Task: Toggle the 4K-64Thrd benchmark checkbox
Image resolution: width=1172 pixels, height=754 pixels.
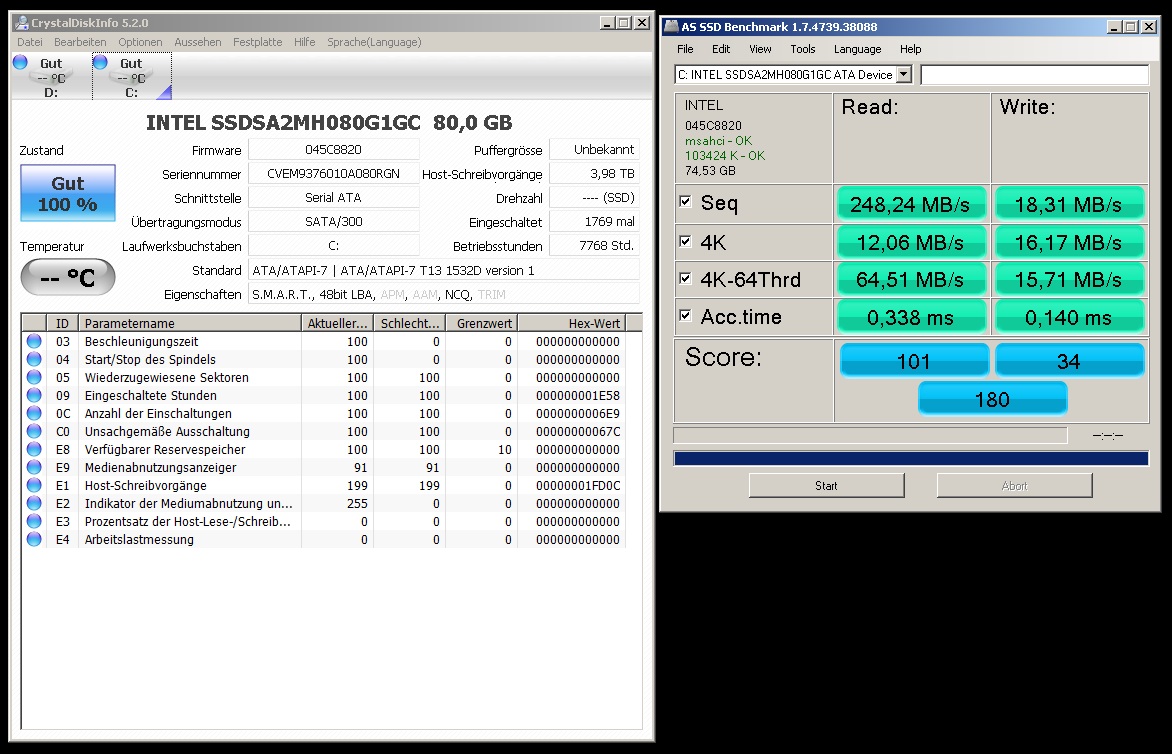Action: 685,278
